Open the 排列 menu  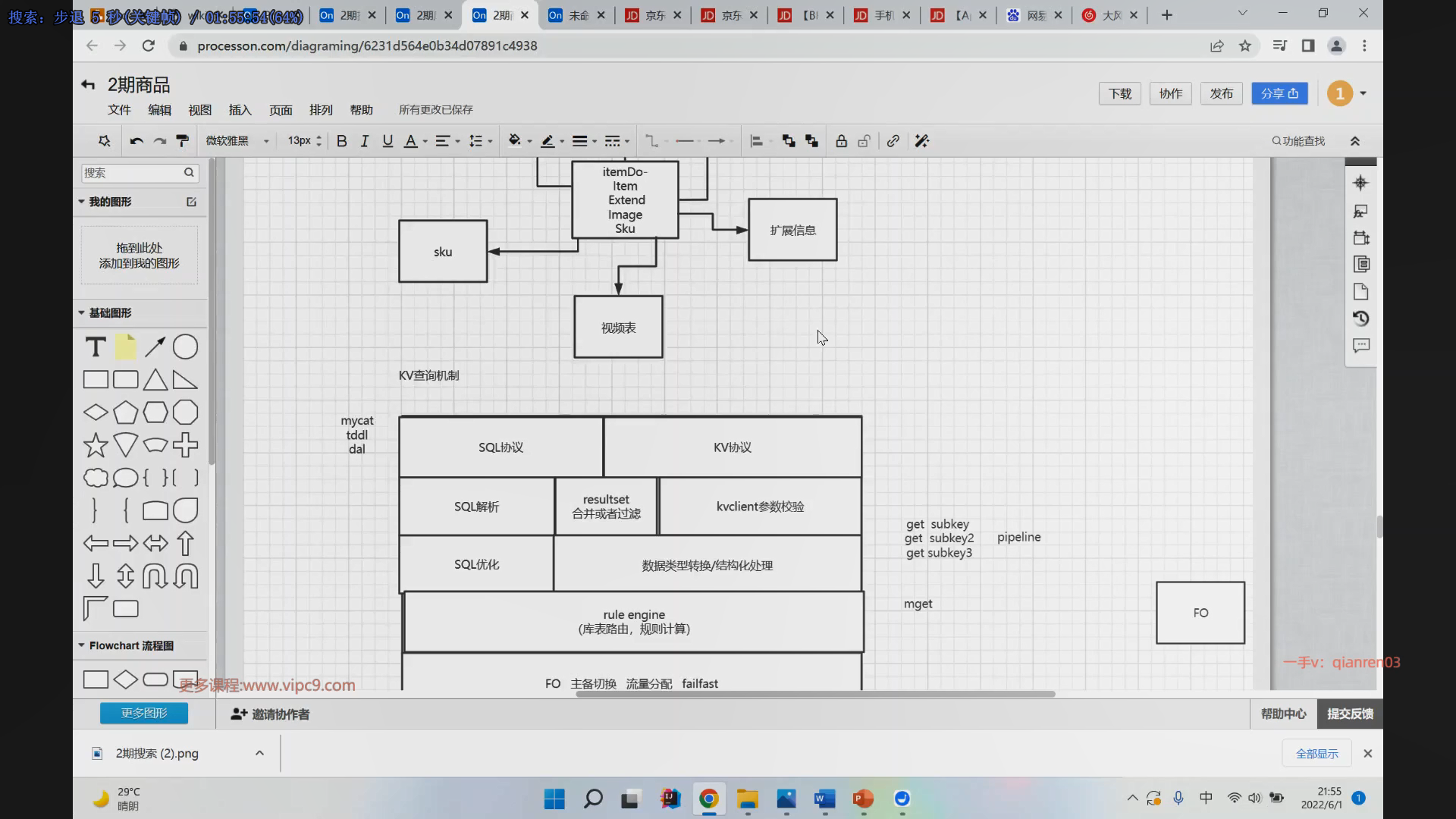pos(321,110)
